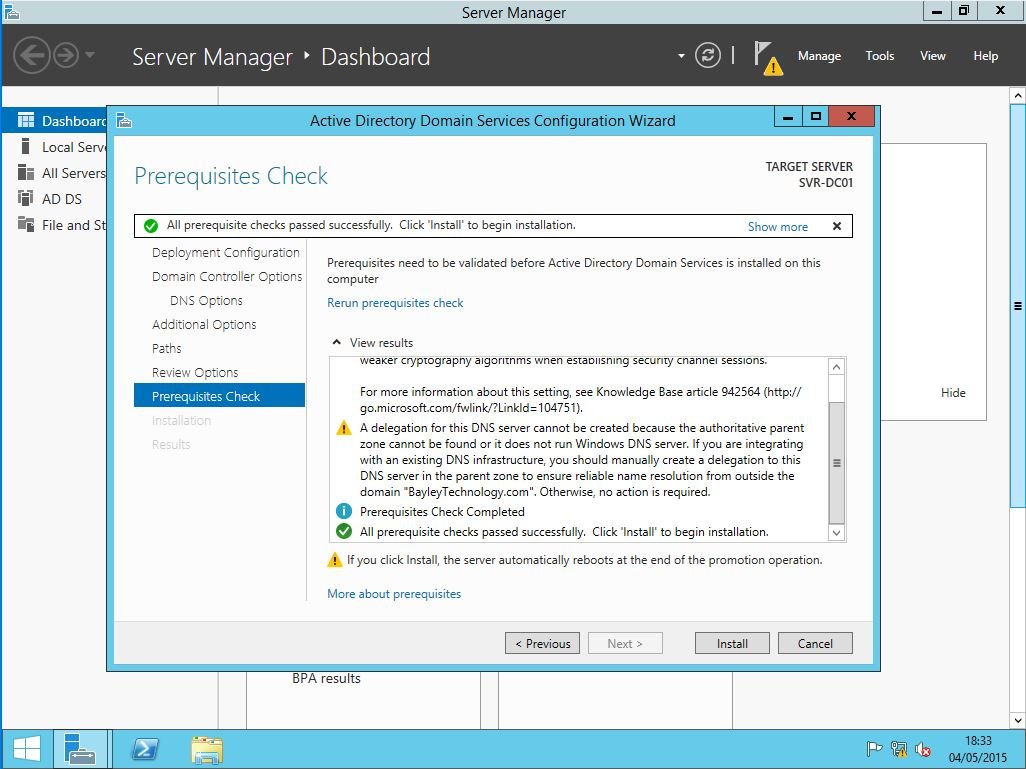Click the network tray icon
The height and width of the screenshot is (769, 1026).
tap(899, 749)
